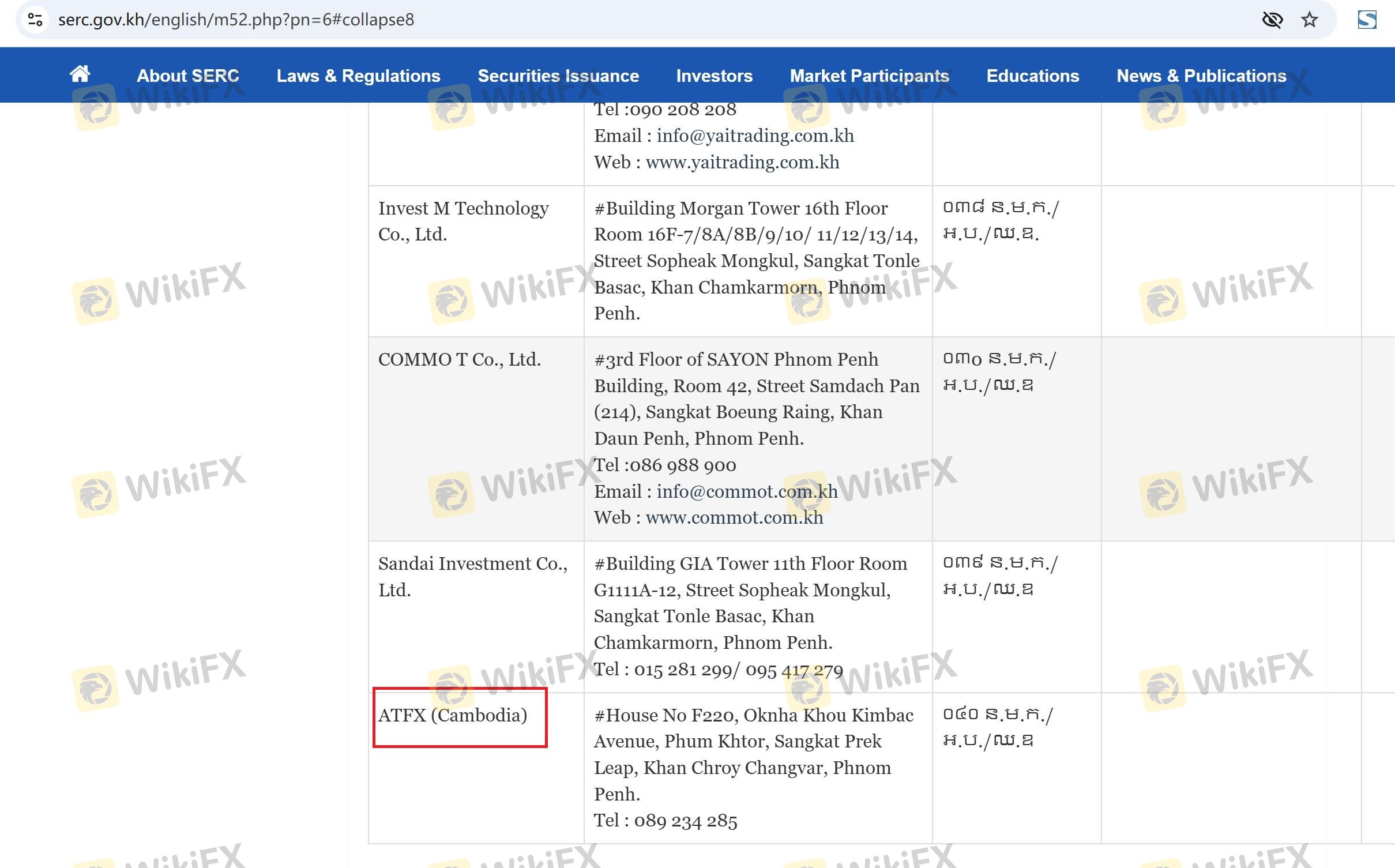The height and width of the screenshot is (868, 1395).
Task: Click the site information icon in address bar
Action: [35, 20]
